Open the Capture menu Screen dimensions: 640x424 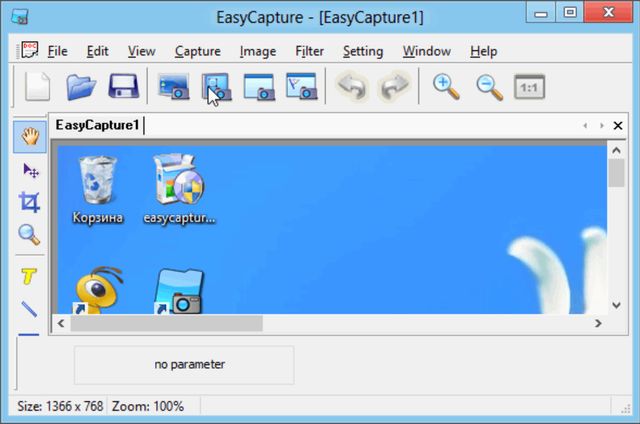(x=197, y=51)
